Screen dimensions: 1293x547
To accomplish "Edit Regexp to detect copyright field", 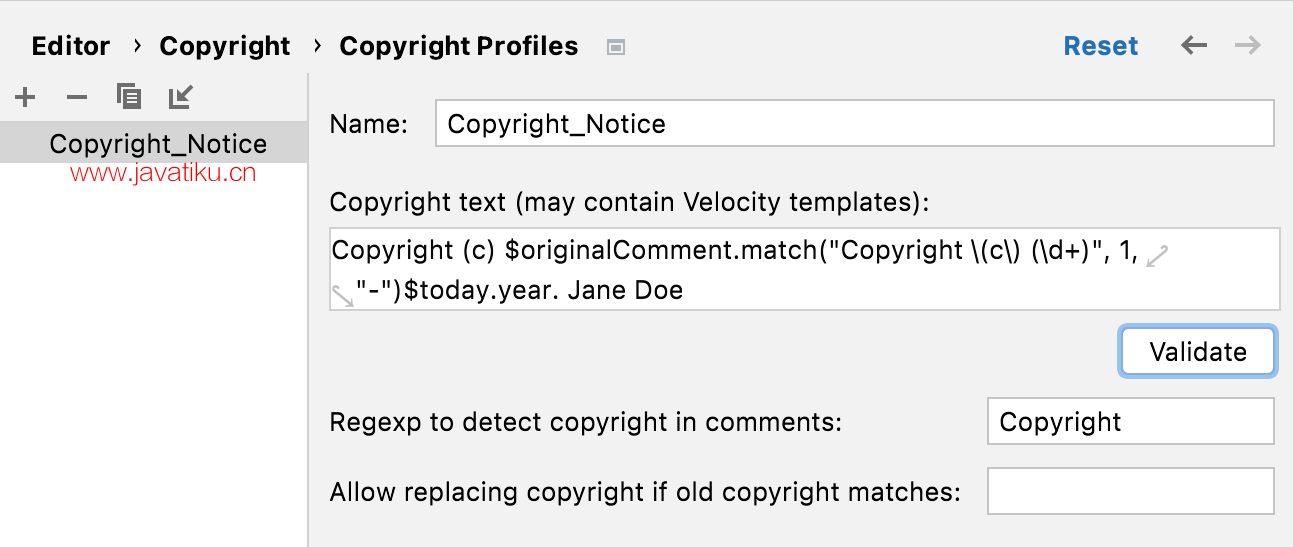I will [1130, 421].
